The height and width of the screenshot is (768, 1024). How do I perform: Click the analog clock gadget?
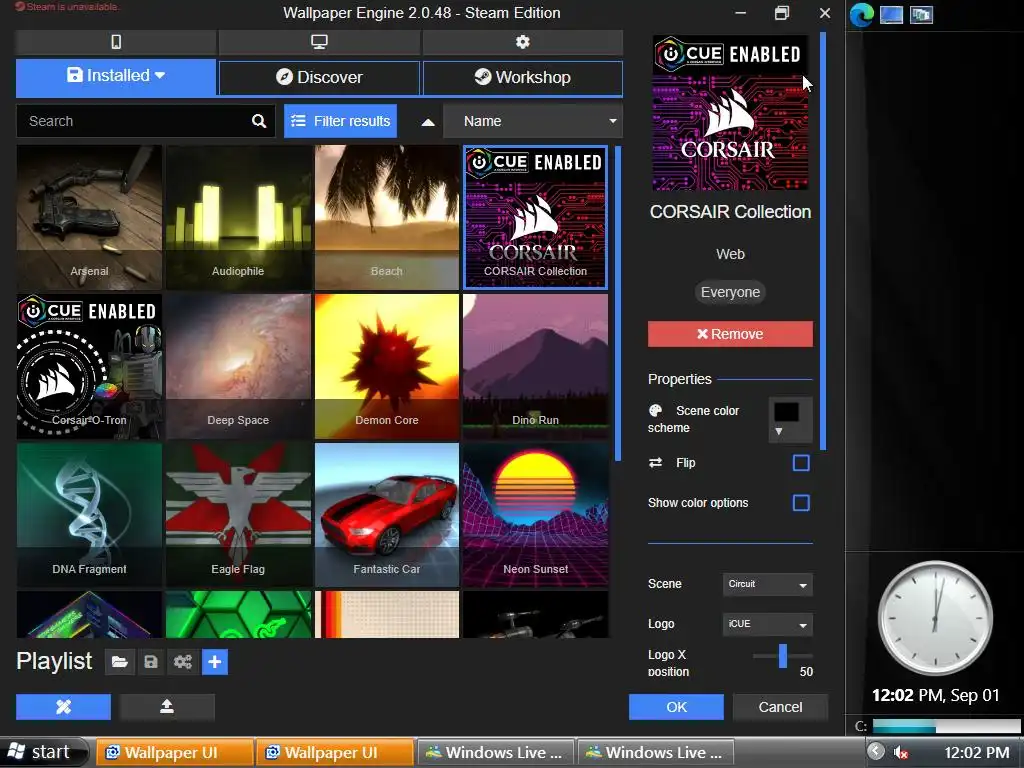pos(935,618)
